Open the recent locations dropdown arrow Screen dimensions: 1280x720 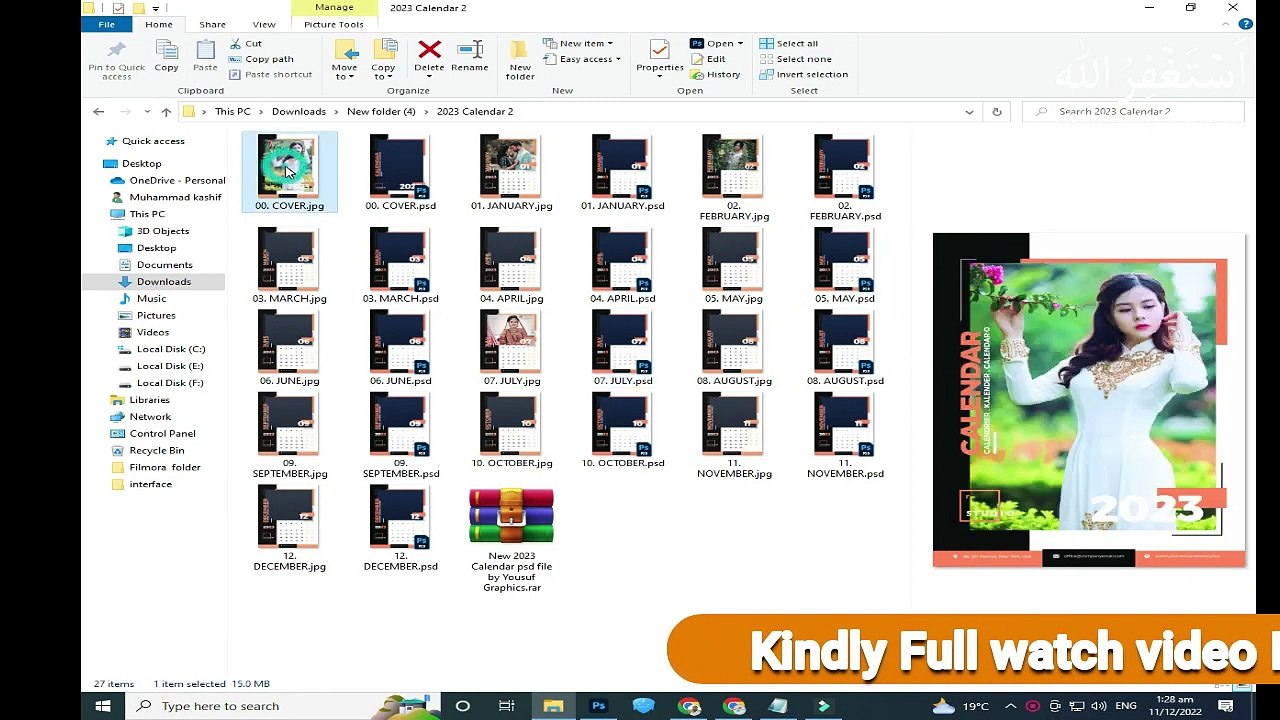tap(147, 112)
